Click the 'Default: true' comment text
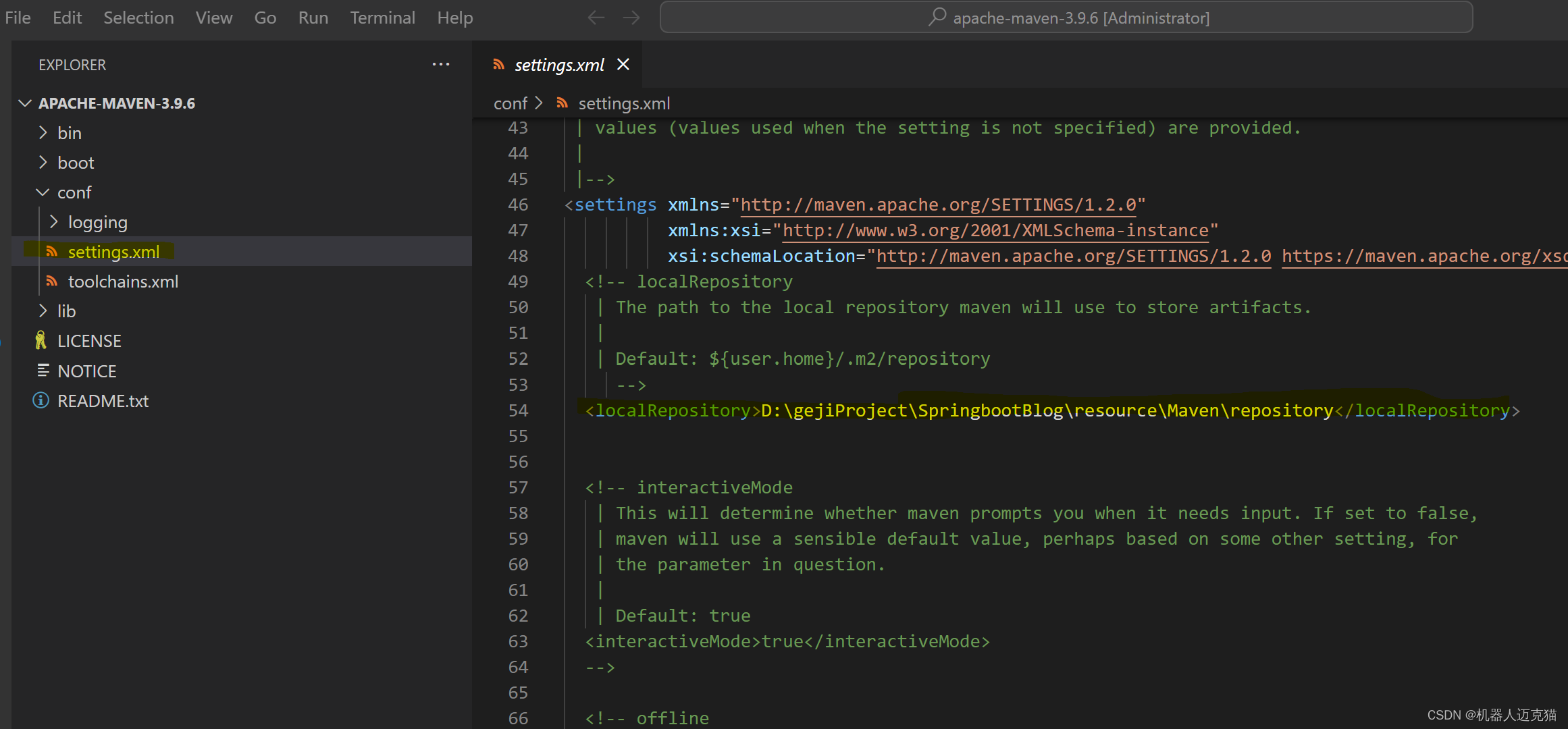This screenshot has height=729, width=1568. coord(683,616)
